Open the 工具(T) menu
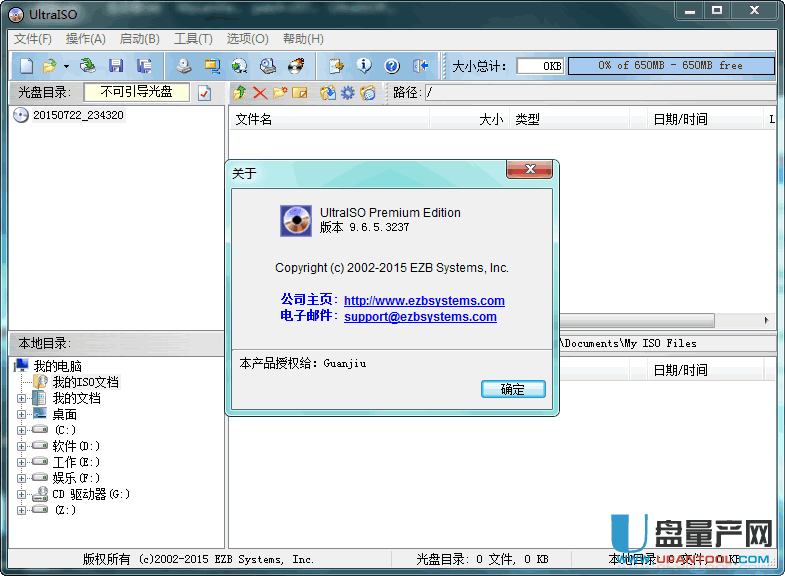785x576 pixels. (192, 39)
